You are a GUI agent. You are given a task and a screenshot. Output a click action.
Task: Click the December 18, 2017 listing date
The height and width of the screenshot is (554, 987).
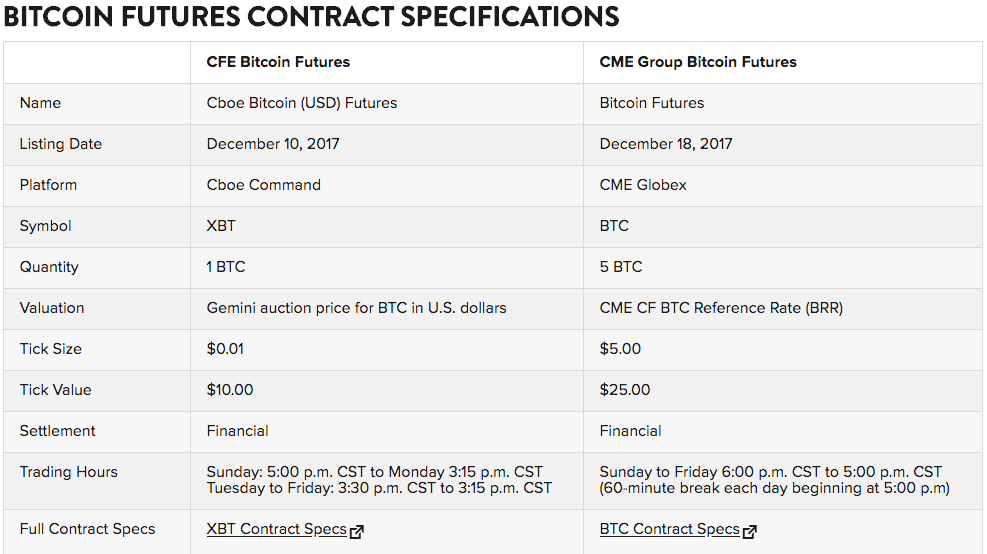(x=665, y=144)
